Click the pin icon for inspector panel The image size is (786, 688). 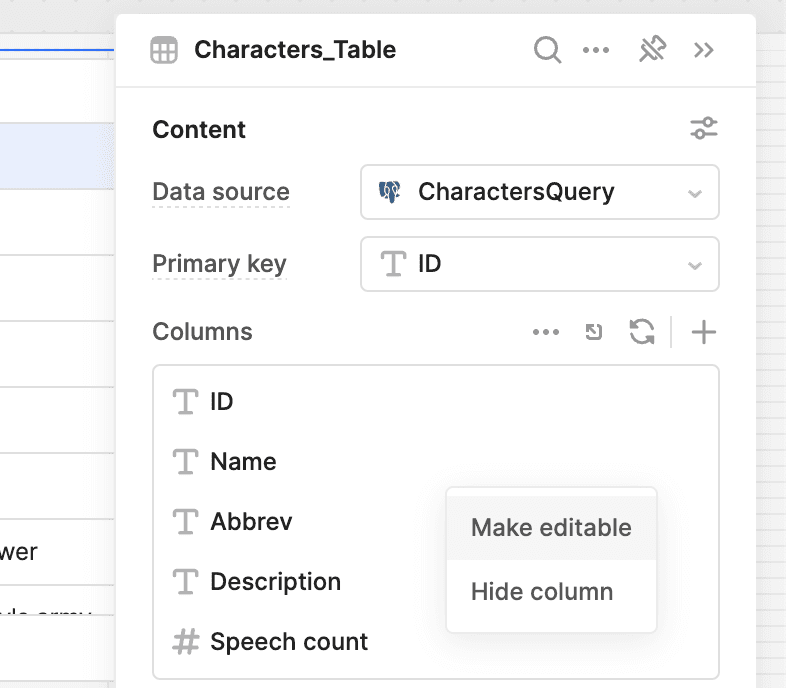coord(652,50)
